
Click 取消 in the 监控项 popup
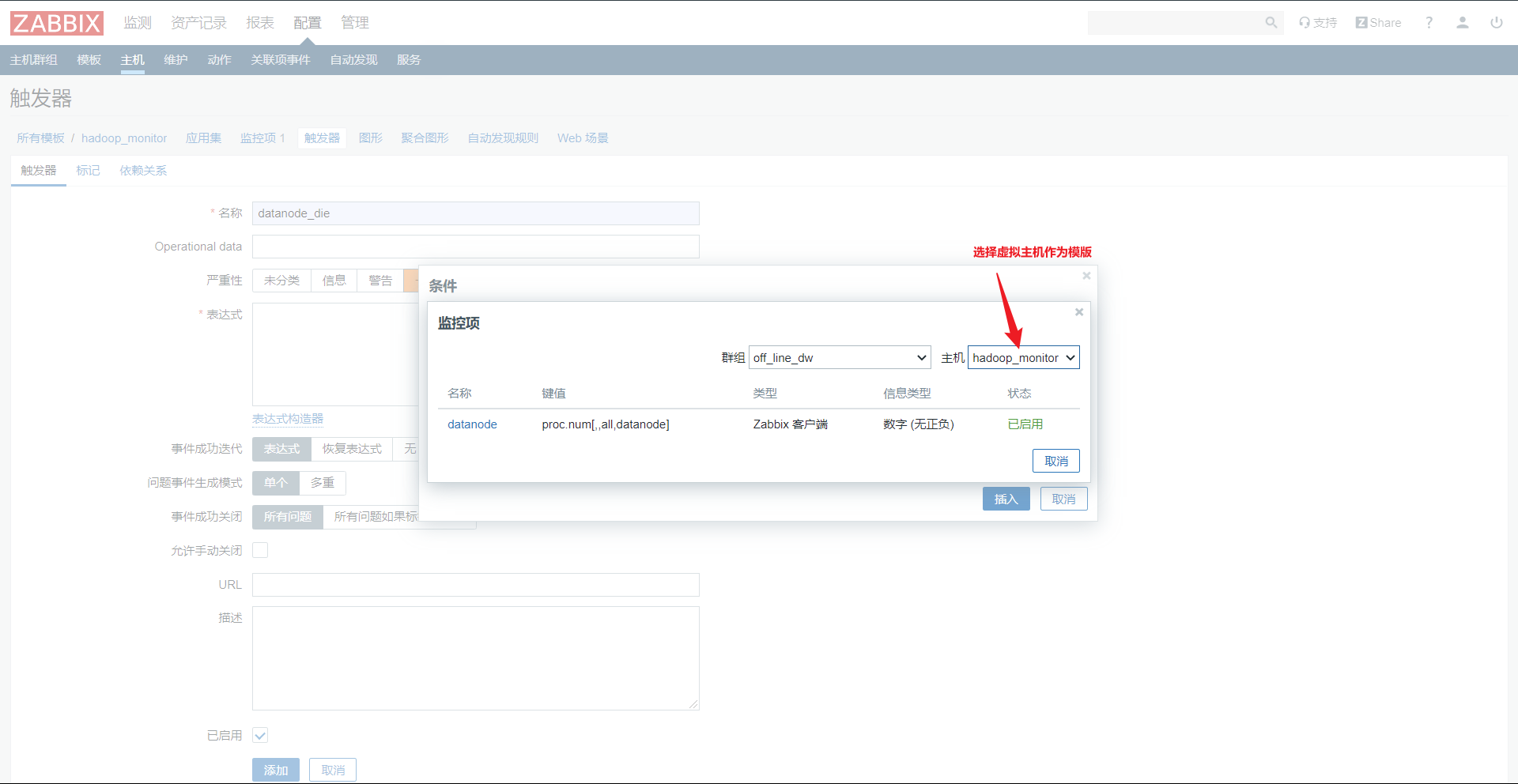tap(1056, 461)
